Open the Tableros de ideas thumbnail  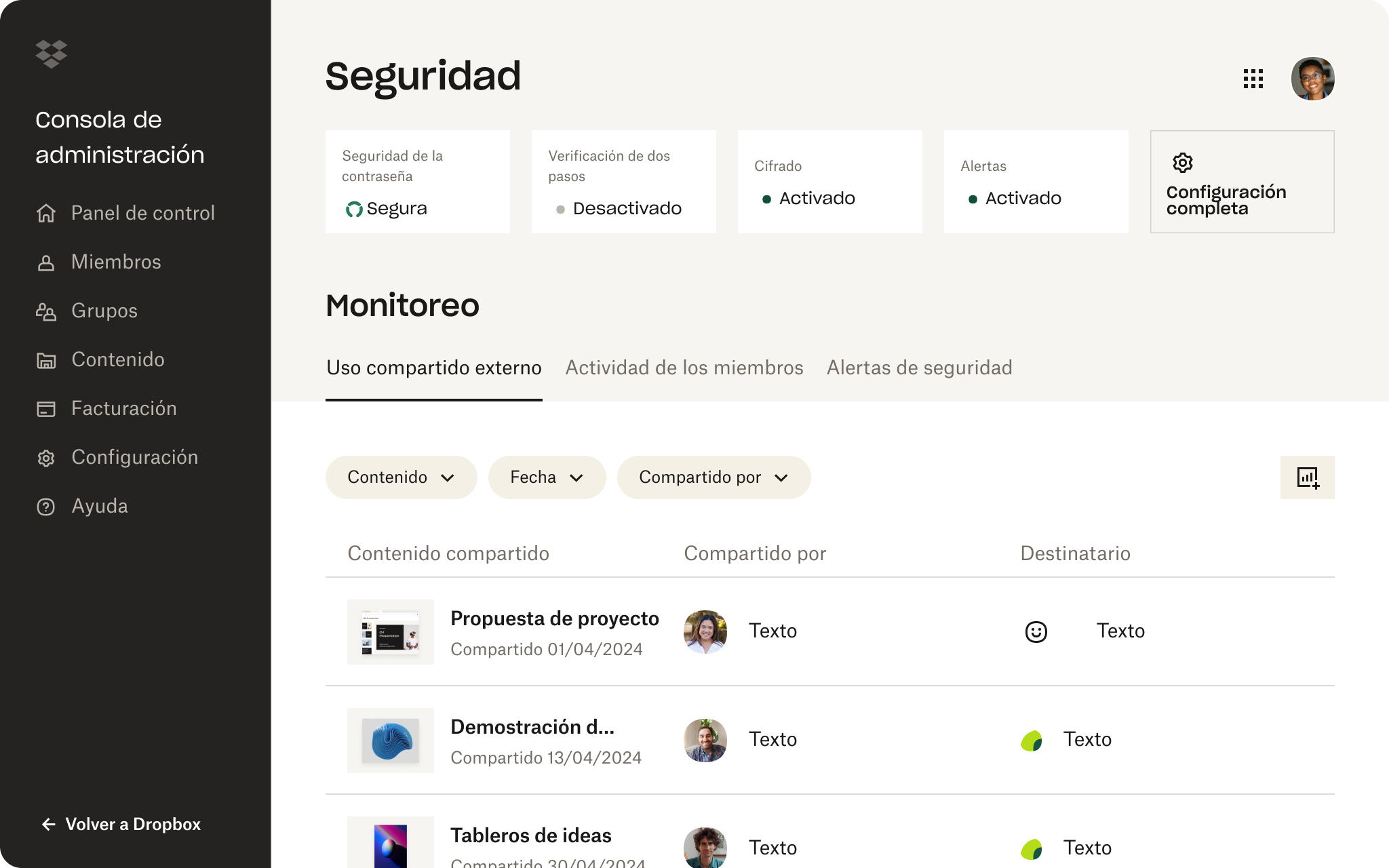pyautogui.click(x=391, y=842)
